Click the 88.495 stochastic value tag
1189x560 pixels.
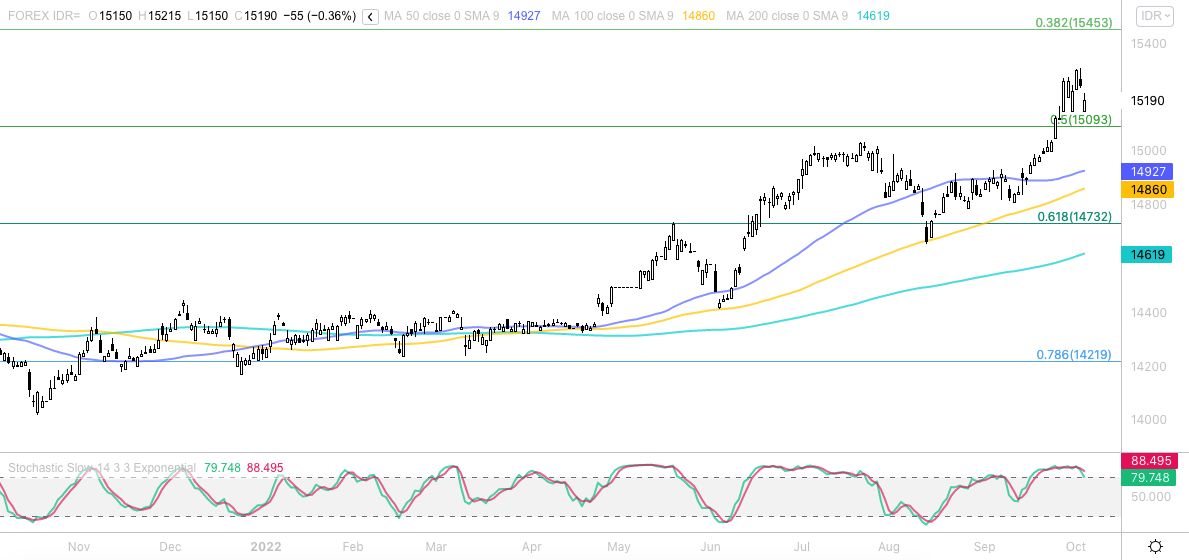click(1149, 461)
